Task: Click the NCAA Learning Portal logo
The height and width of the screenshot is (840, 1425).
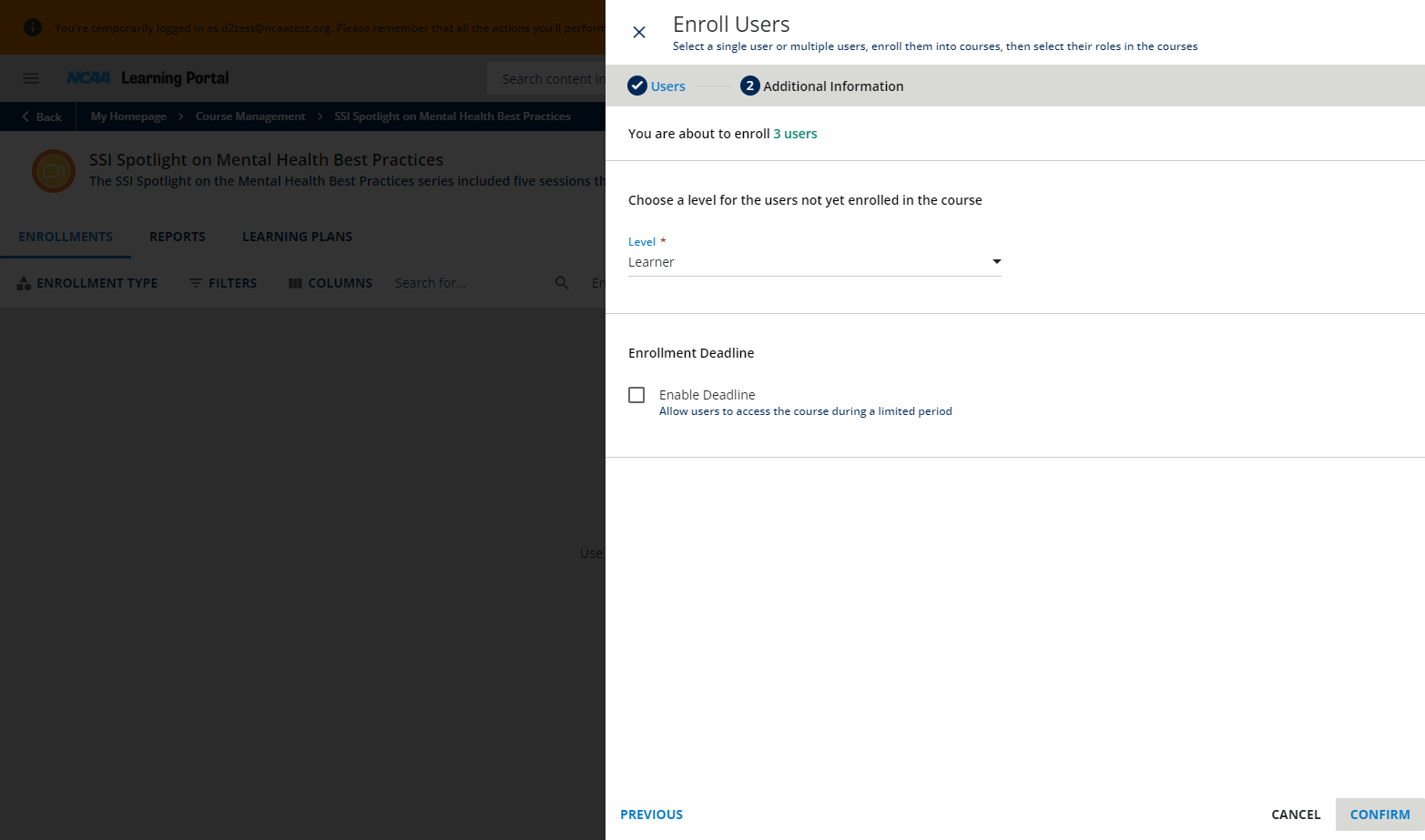Action: click(x=148, y=78)
